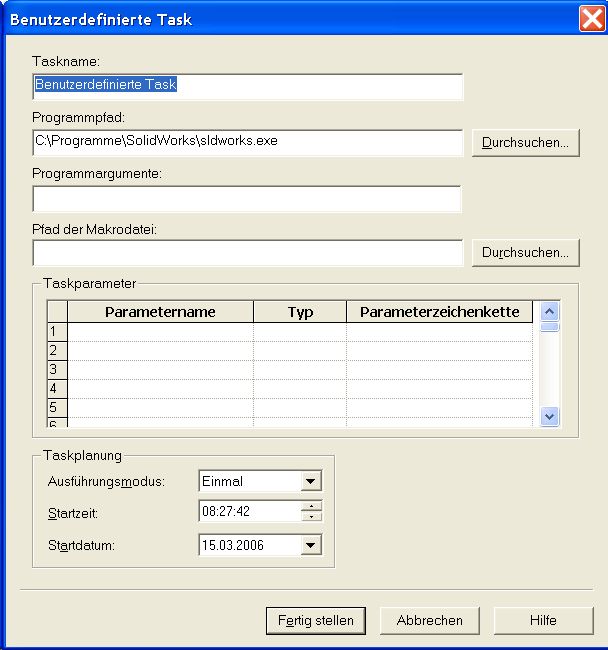
Task: Click the table scrollbar up arrow
Action: (x=550, y=311)
